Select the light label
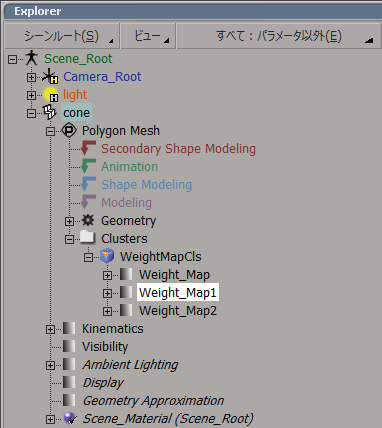This screenshot has height=428, width=382. pos(75,95)
